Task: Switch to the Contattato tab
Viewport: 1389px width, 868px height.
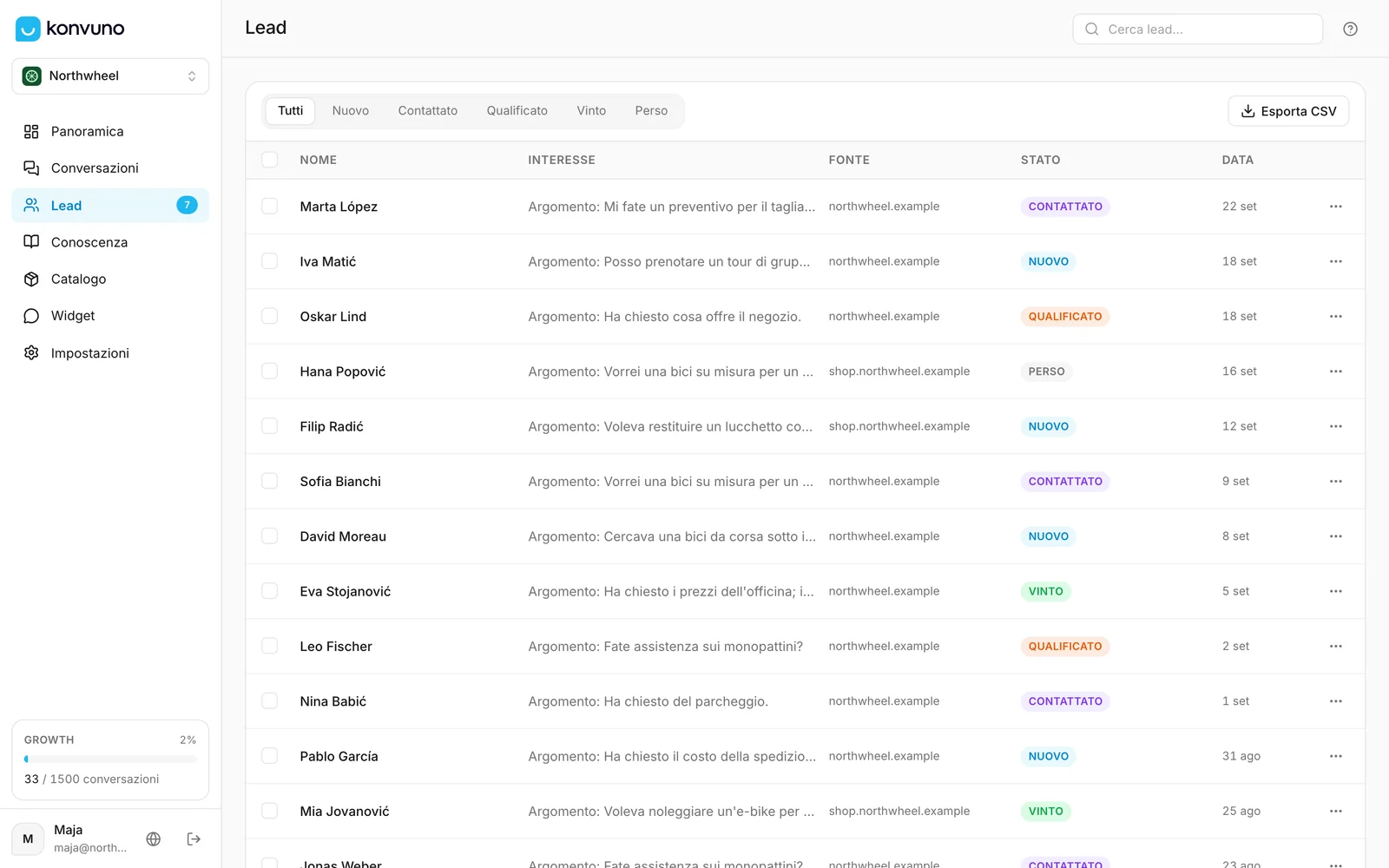Action: point(428,111)
